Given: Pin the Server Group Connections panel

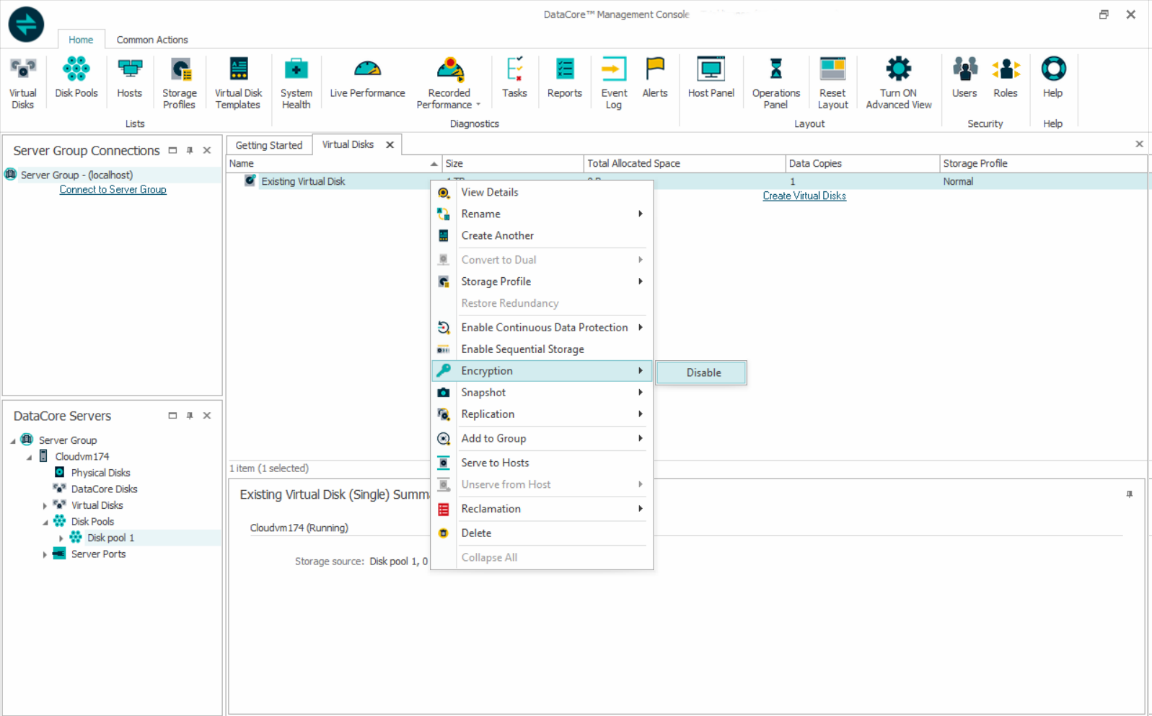Looking at the screenshot, I should pos(190,151).
